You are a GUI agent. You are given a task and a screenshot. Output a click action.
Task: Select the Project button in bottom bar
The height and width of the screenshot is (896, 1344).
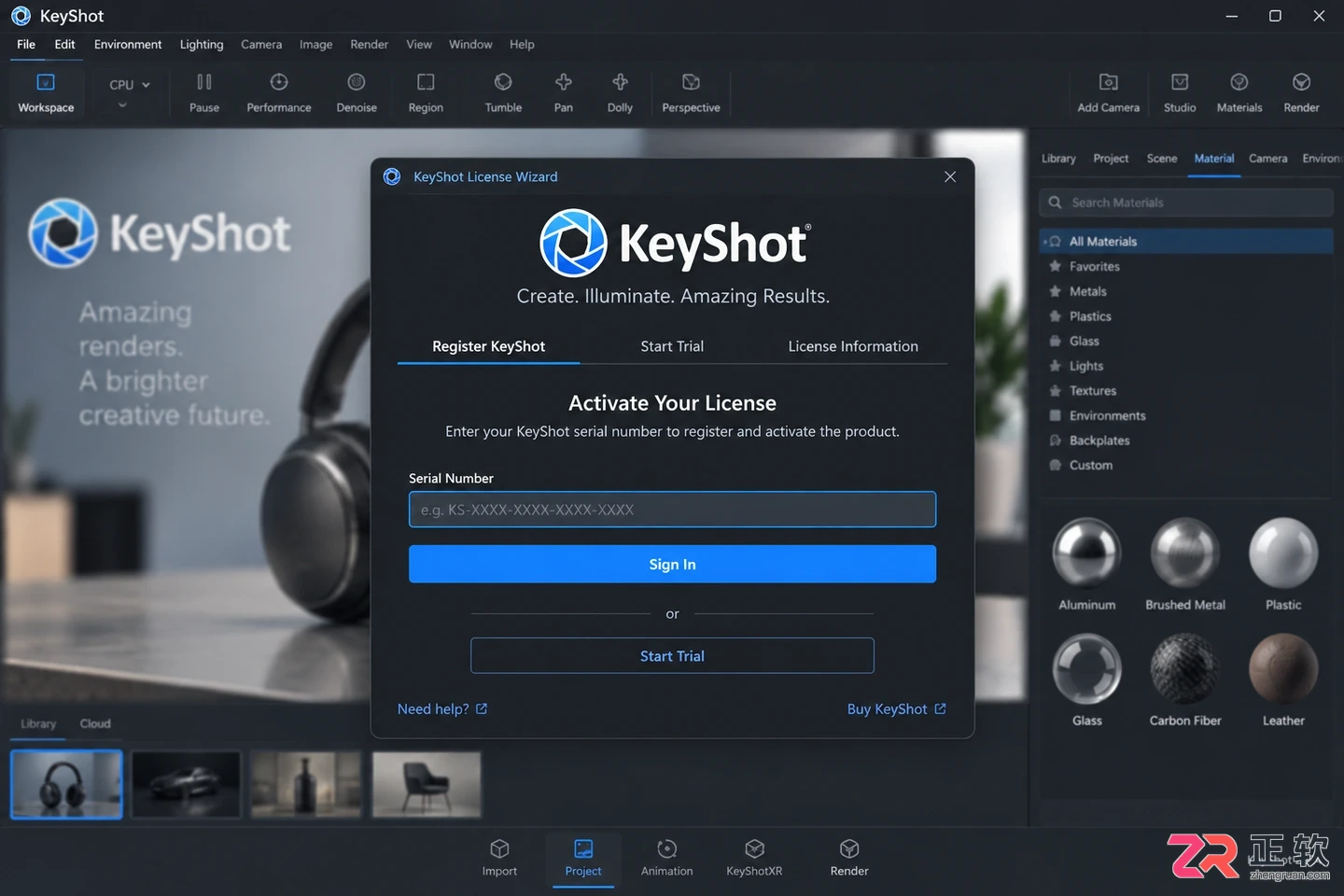583,860
